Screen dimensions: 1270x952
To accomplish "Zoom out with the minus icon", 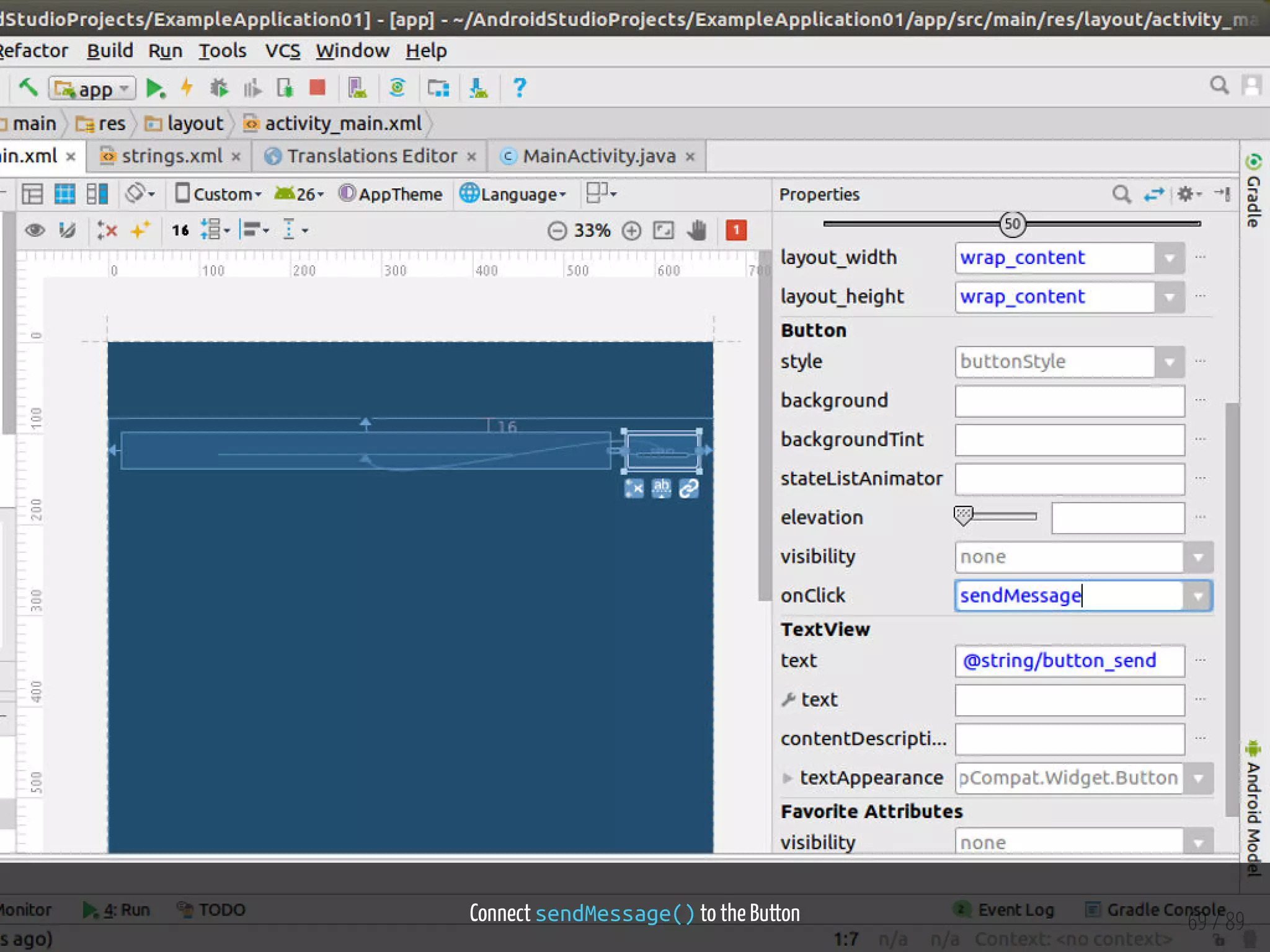I will 557,231.
